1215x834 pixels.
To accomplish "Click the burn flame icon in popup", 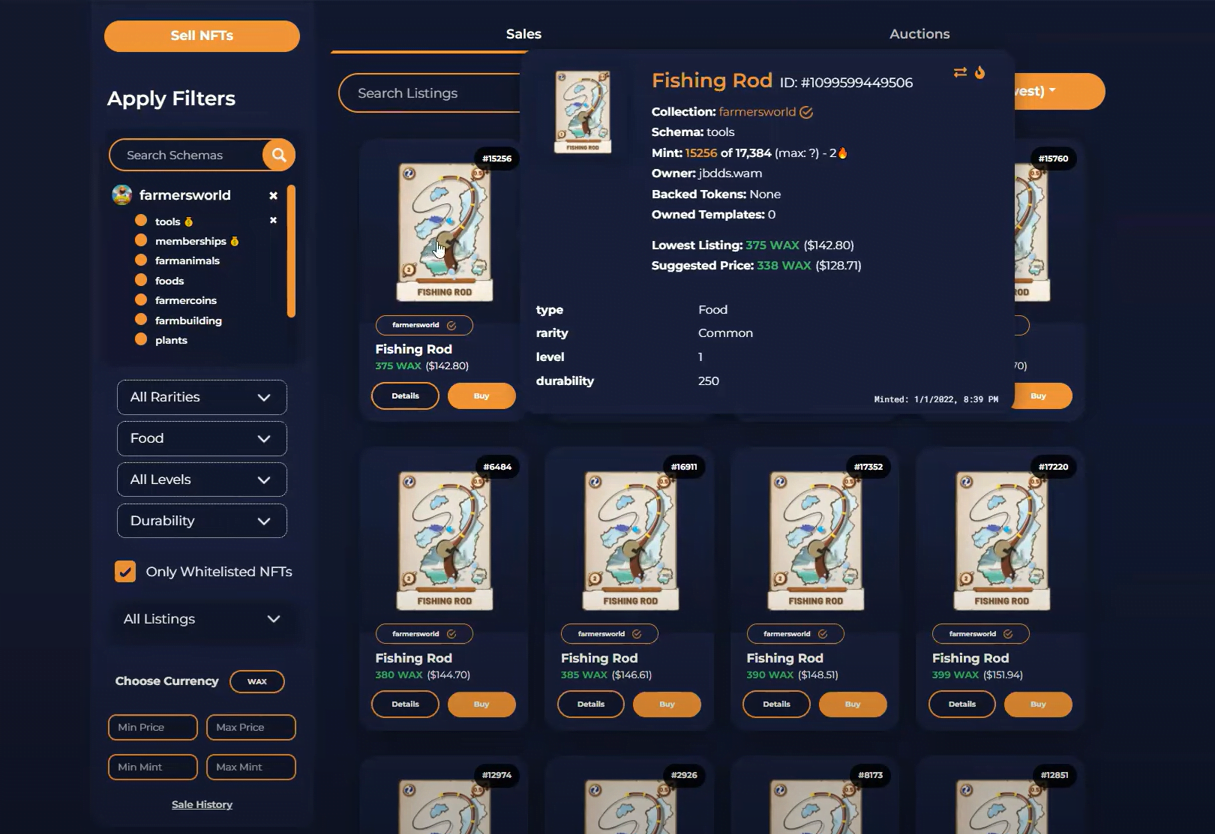I will coord(980,72).
